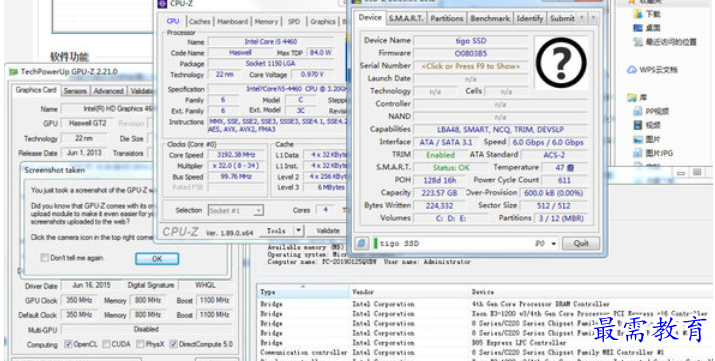This screenshot has width=715, height=361.
Task: Click the Tools button in CPU-Z
Action: click(x=276, y=231)
